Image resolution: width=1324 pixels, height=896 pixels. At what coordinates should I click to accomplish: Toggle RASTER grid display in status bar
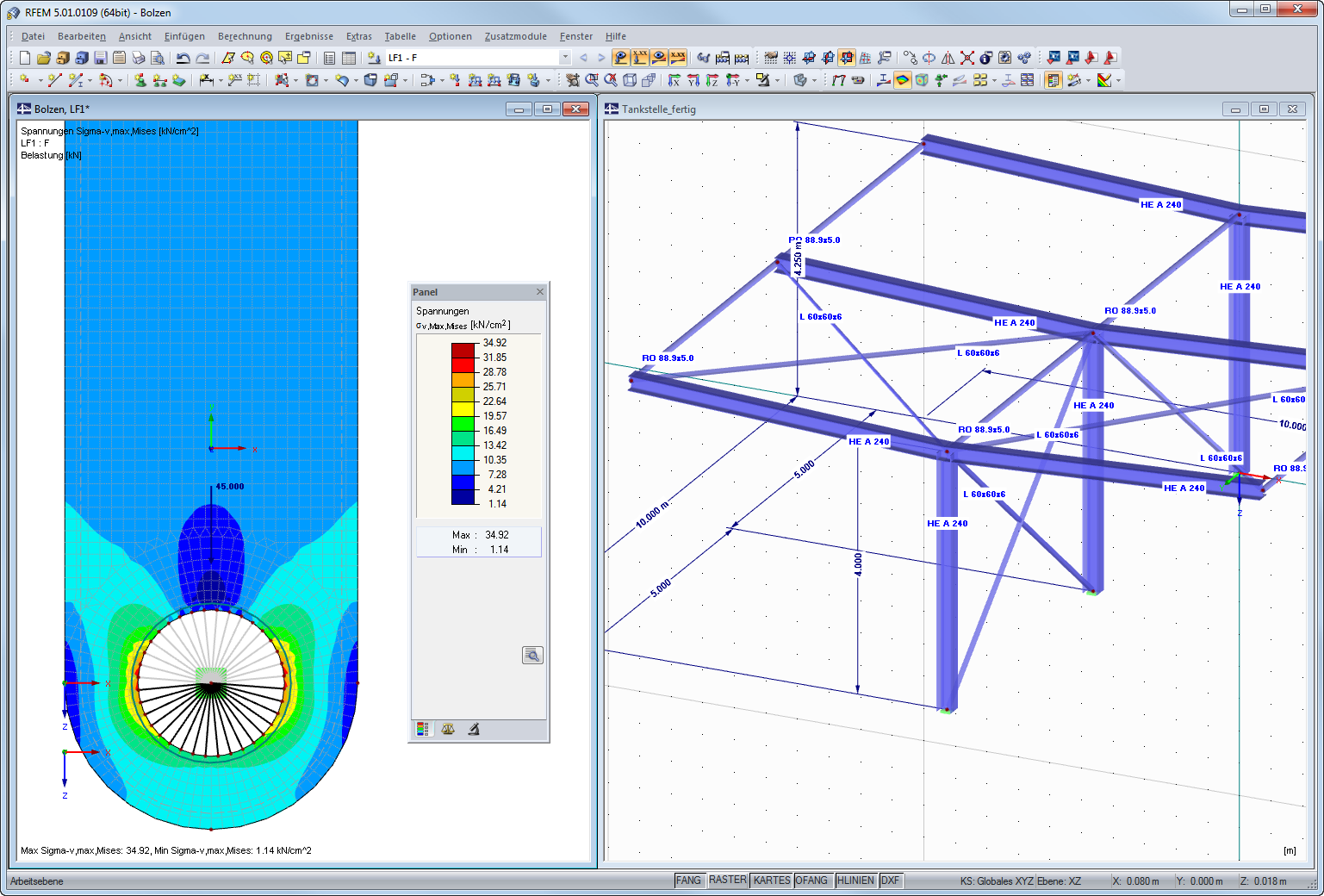pos(728,880)
